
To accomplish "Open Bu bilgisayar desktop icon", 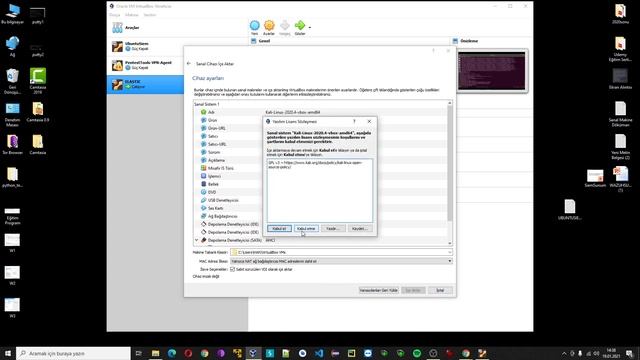I will [x=13, y=14].
